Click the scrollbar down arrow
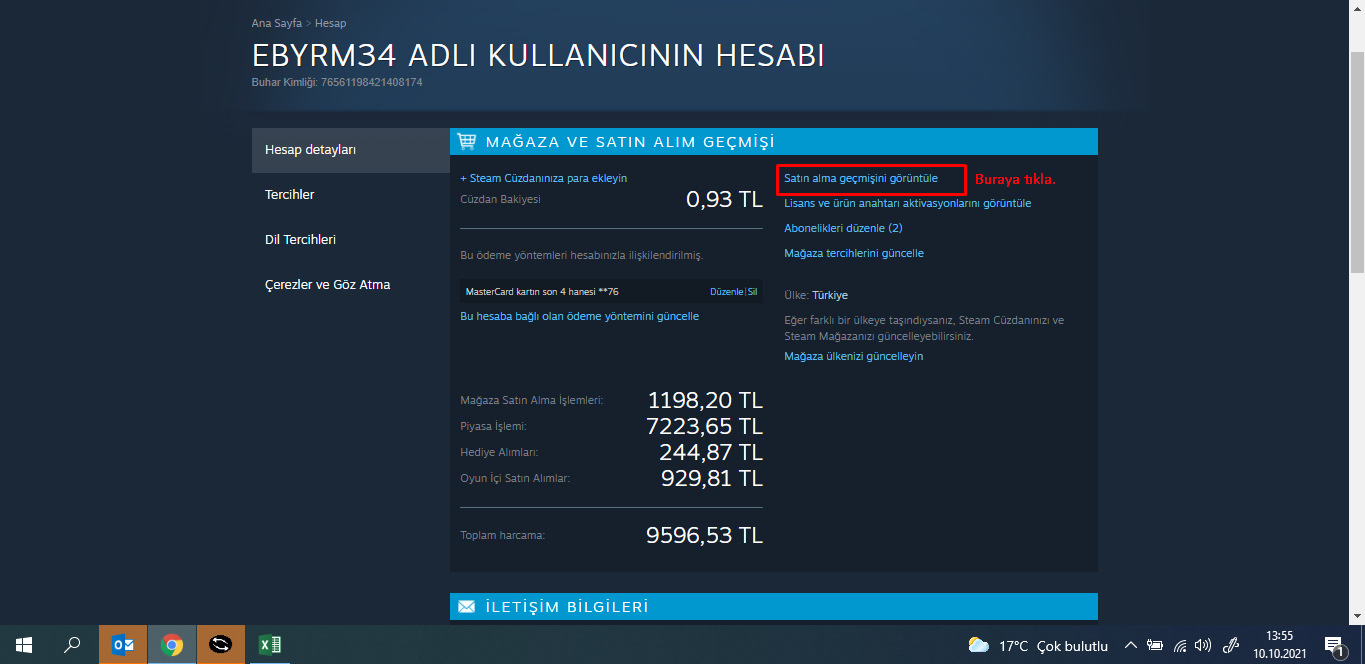This screenshot has height=664, width=1365. [x=1357, y=616]
